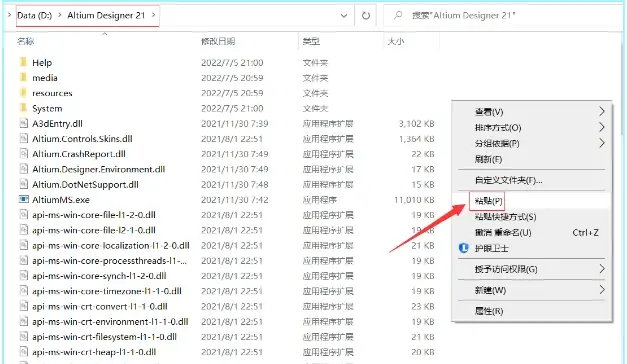Image resolution: width=627 pixels, height=364 pixels.
Task: Click the 护眼卫士 shield icon
Action: (463, 248)
